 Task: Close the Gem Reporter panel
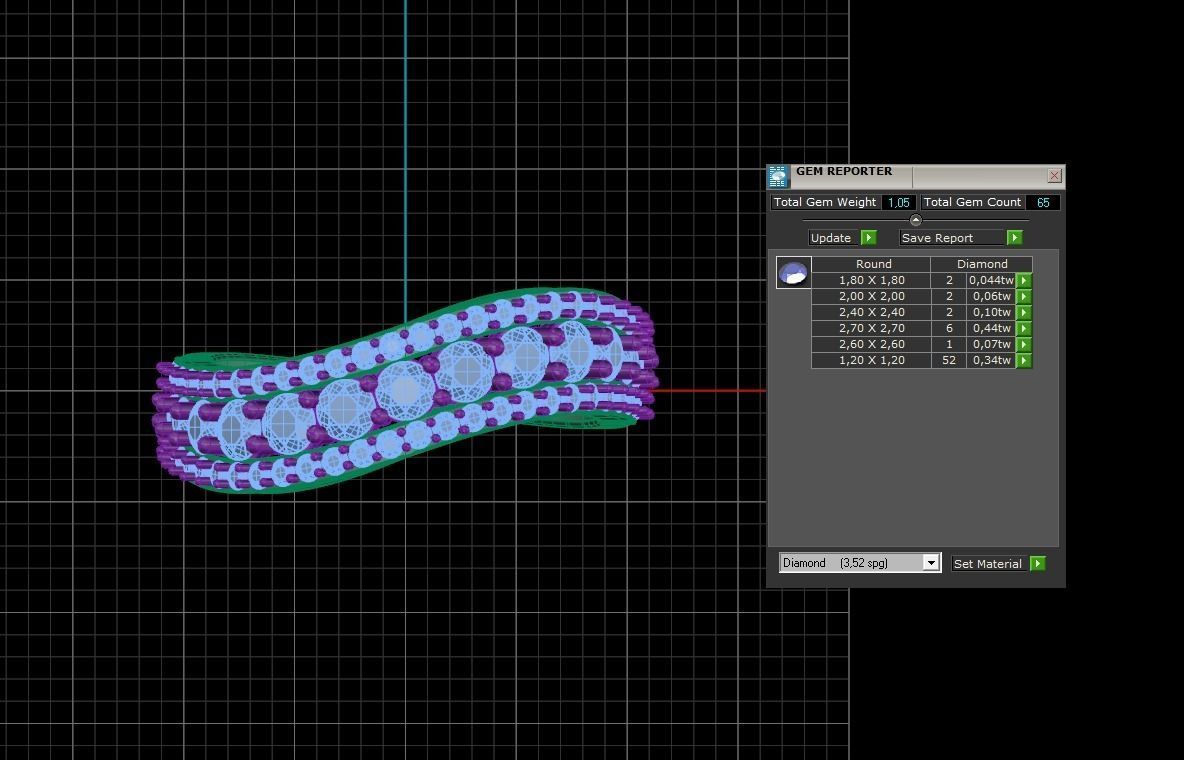point(1054,176)
